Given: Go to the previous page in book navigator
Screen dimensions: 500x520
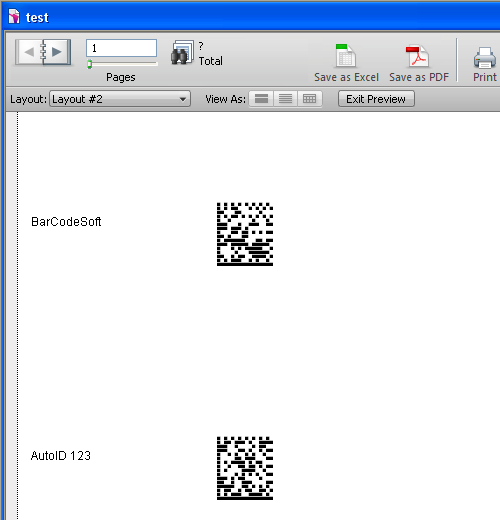Looking at the screenshot, I should pyautogui.click(x=29, y=52).
